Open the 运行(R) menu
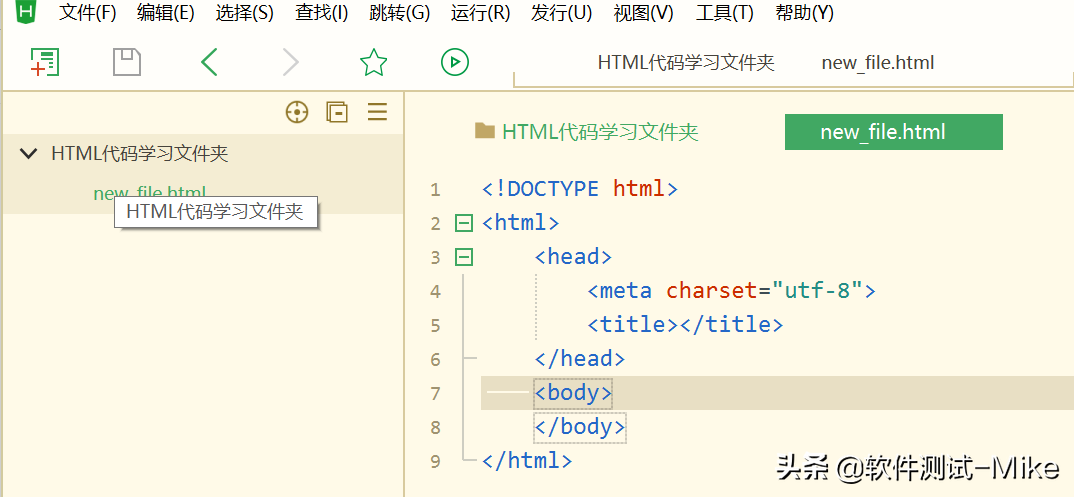The width and height of the screenshot is (1074, 497). 481,12
